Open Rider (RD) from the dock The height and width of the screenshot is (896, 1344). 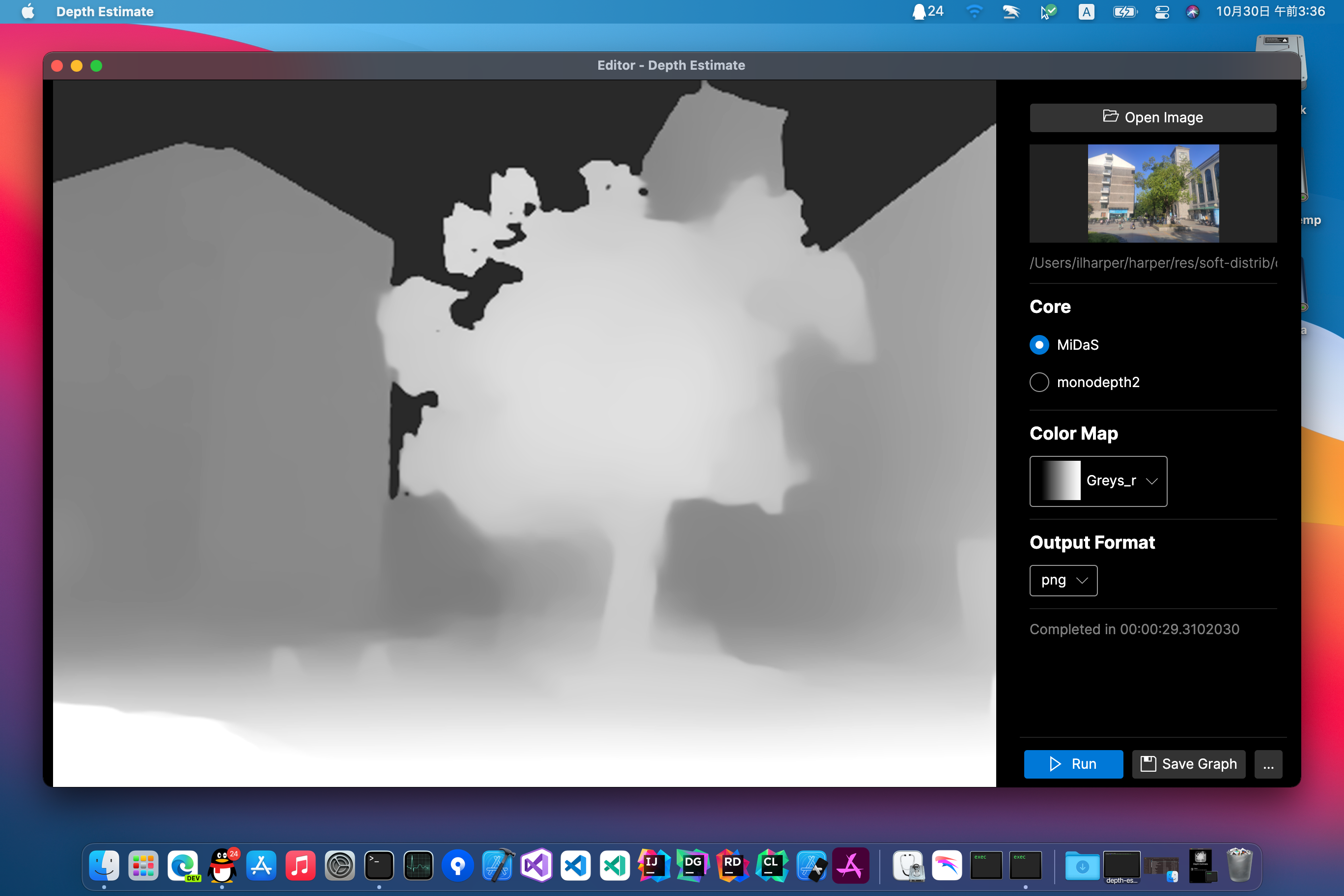click(732, 866)
